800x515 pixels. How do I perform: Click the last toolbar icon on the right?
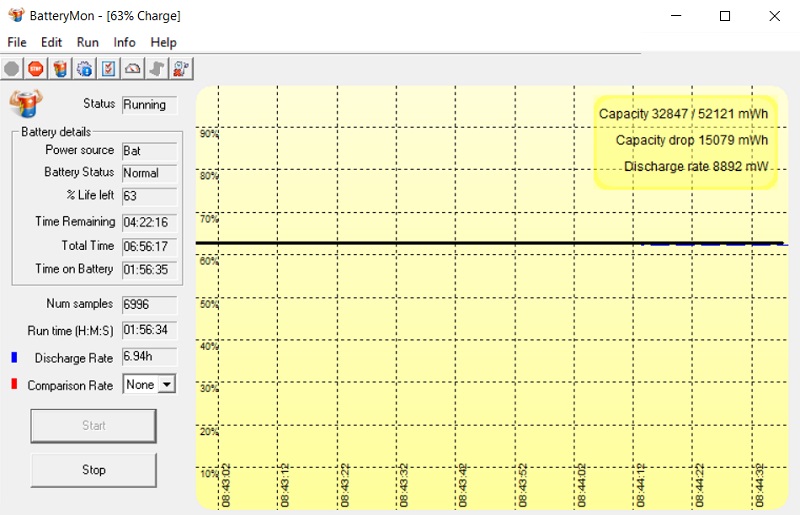click(181, 69)
